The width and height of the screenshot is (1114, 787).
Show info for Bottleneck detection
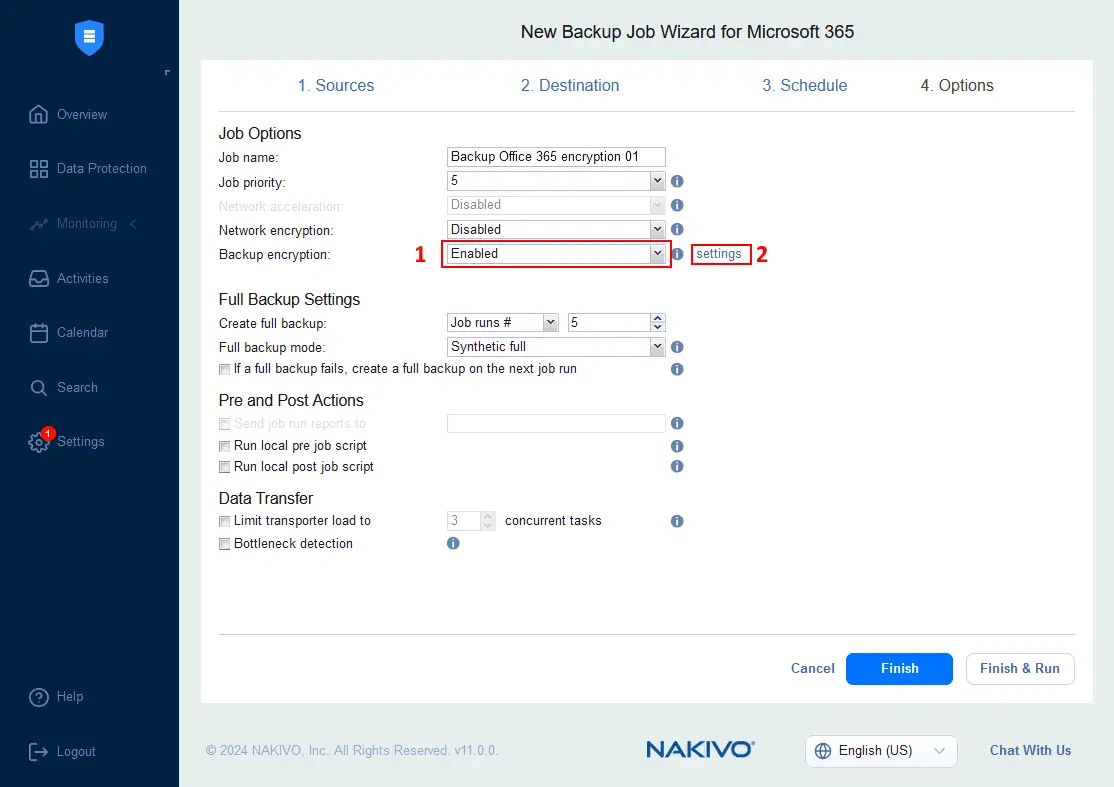click(453, 543)
